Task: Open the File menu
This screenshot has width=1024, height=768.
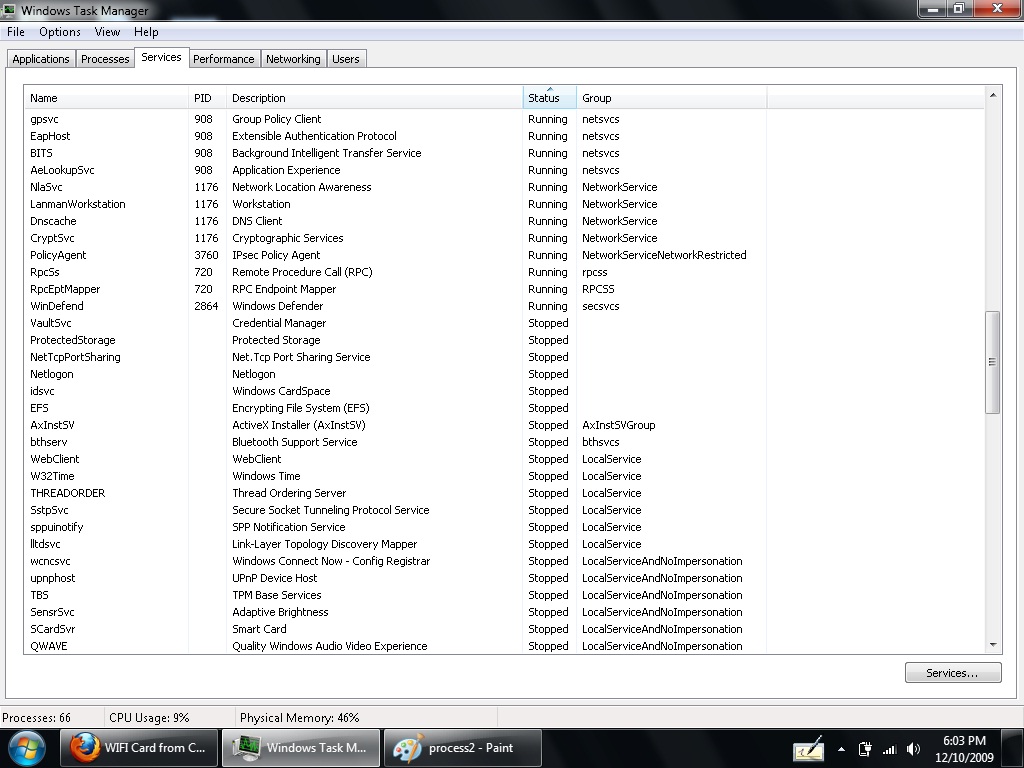Action: pos(16,32)
